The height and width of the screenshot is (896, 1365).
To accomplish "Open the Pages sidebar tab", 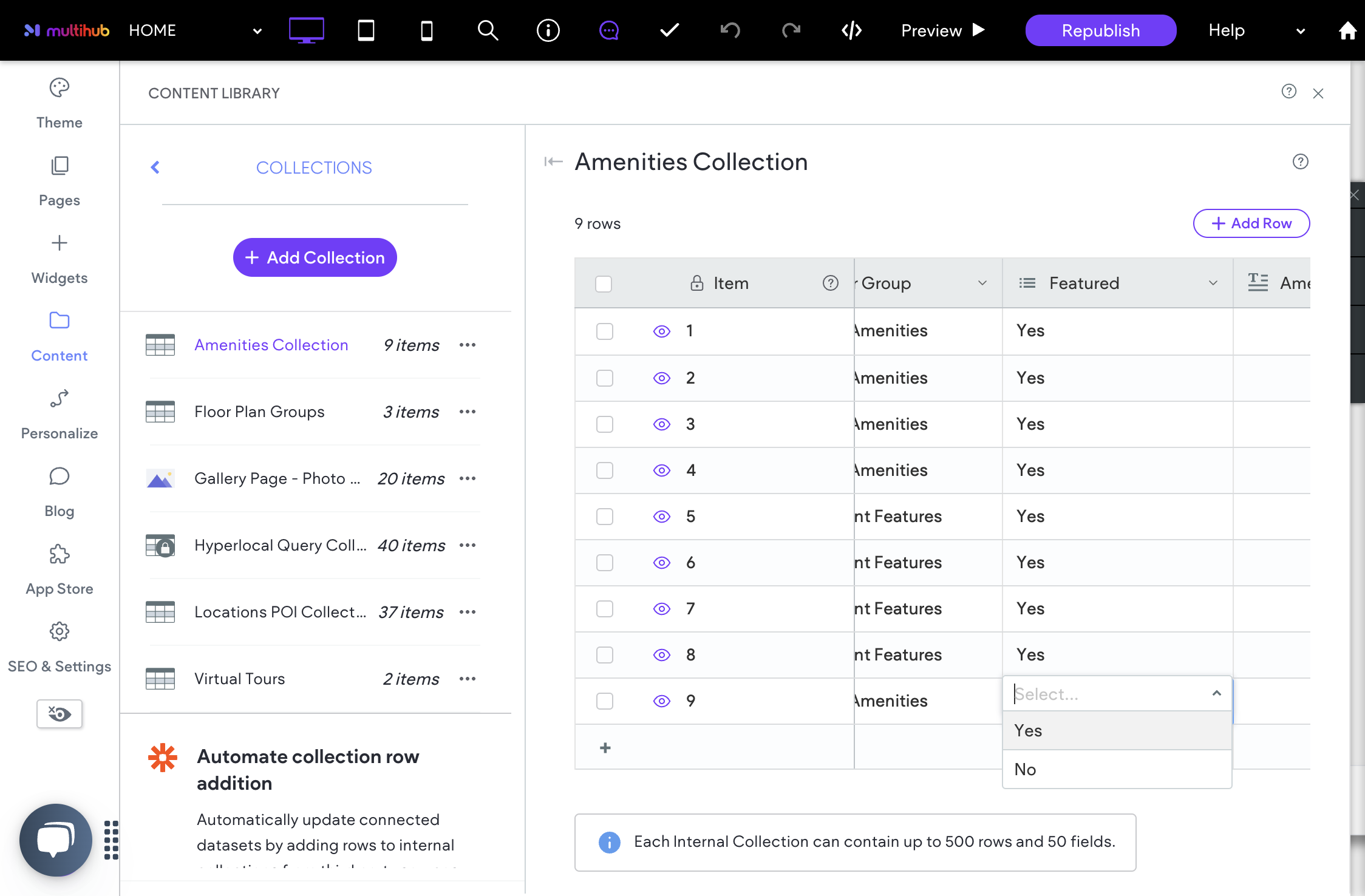I will (x=60, y=182).
